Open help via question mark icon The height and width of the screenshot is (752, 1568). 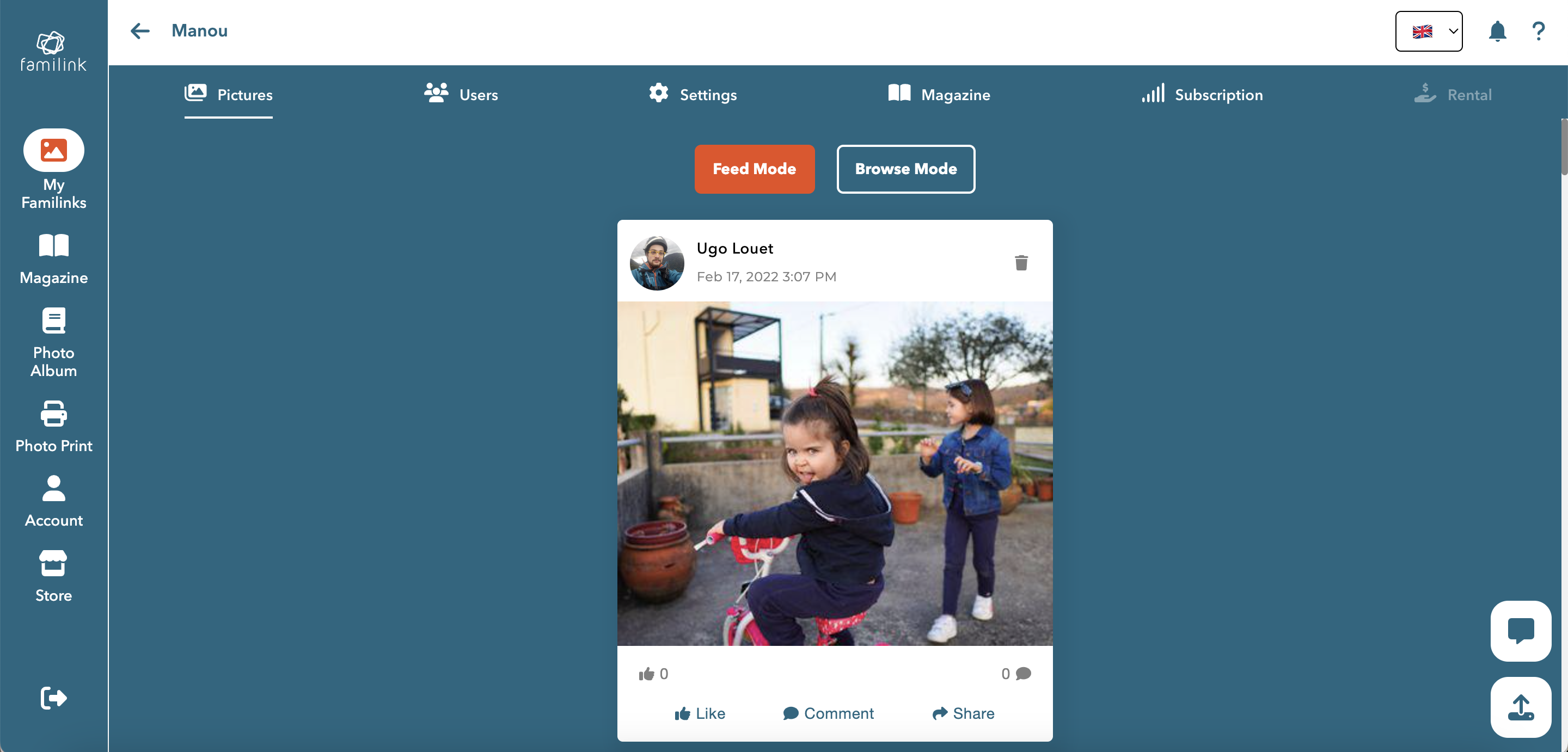[1538, 31]
